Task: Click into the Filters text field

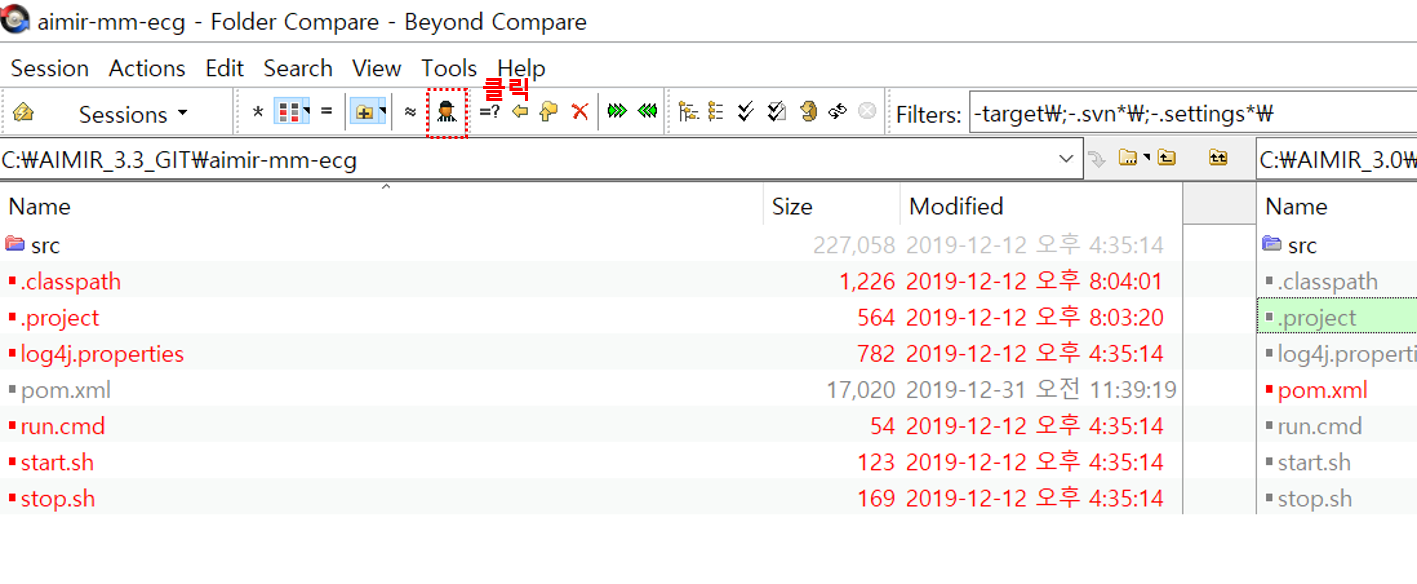Action: pyautogui.click(x=1193, y=114)
